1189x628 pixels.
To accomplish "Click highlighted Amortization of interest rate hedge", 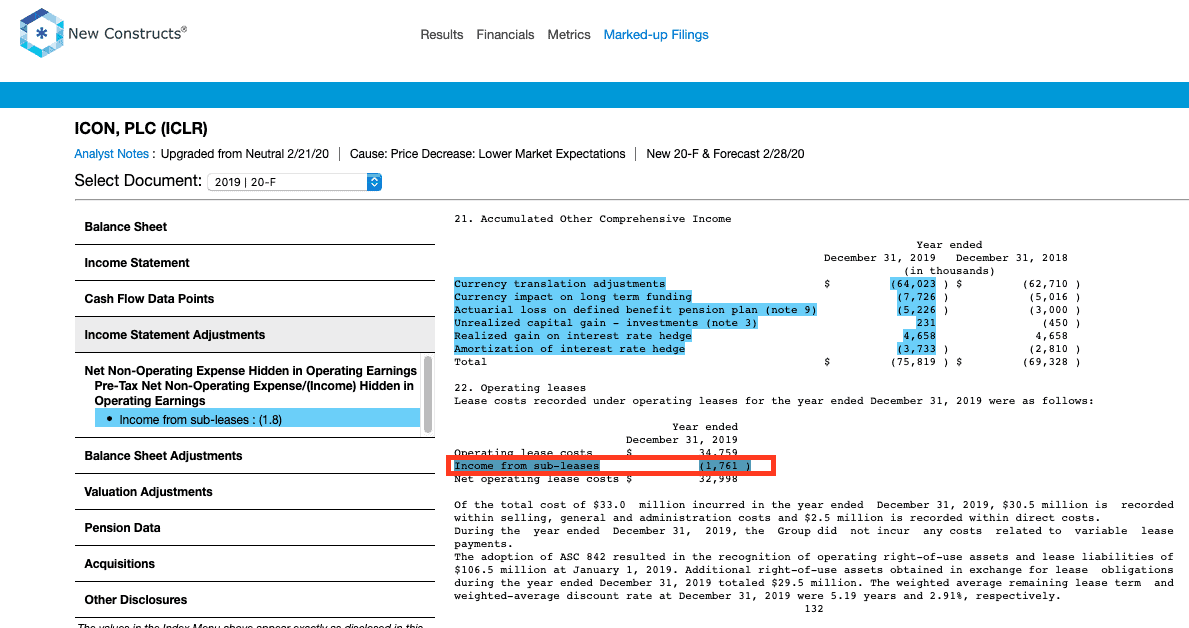I will 569,348.
